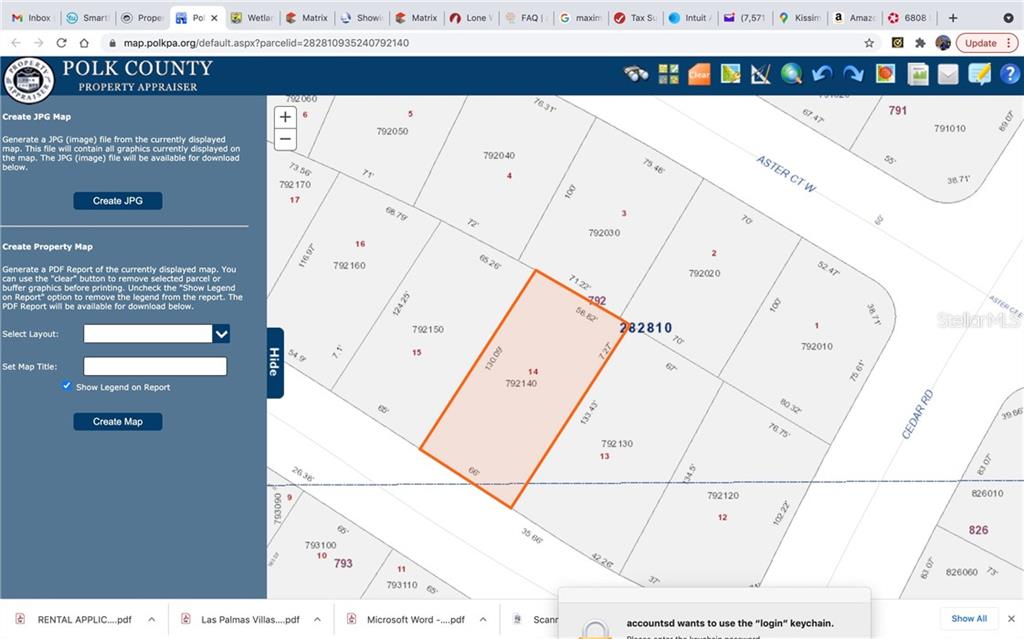Click the notepad with pencil icon
The height and width of the screenshot is (639, 1024).
(x=979, y=74)
